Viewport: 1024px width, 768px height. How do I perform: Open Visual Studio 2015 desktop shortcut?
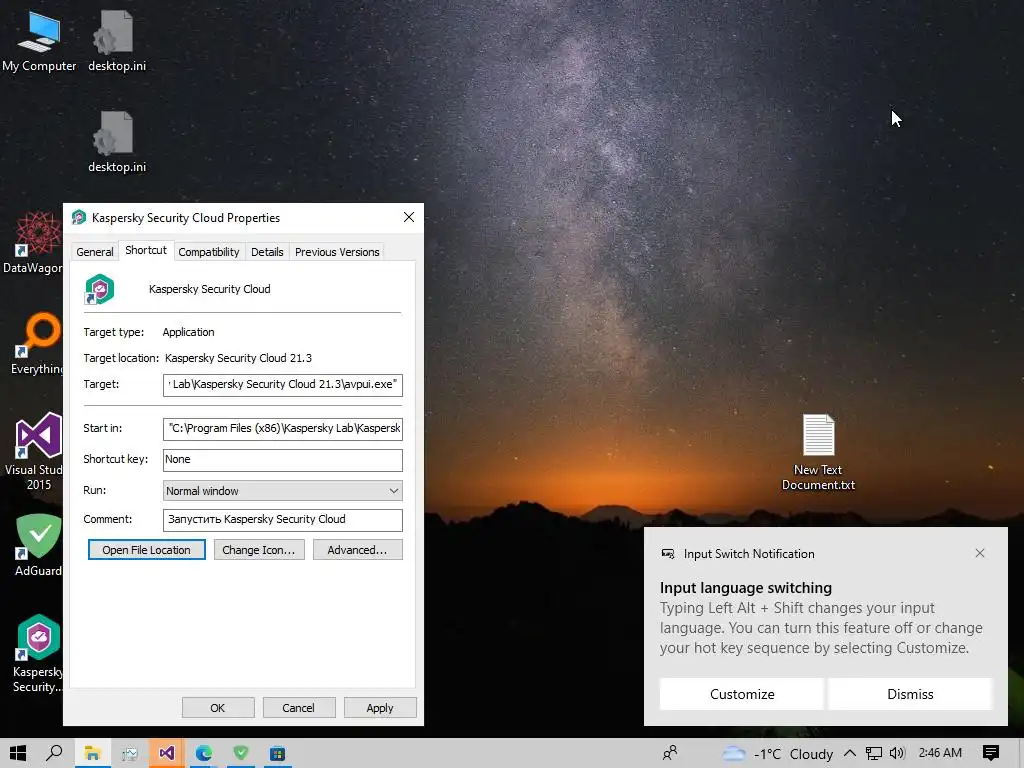(36, 451)
